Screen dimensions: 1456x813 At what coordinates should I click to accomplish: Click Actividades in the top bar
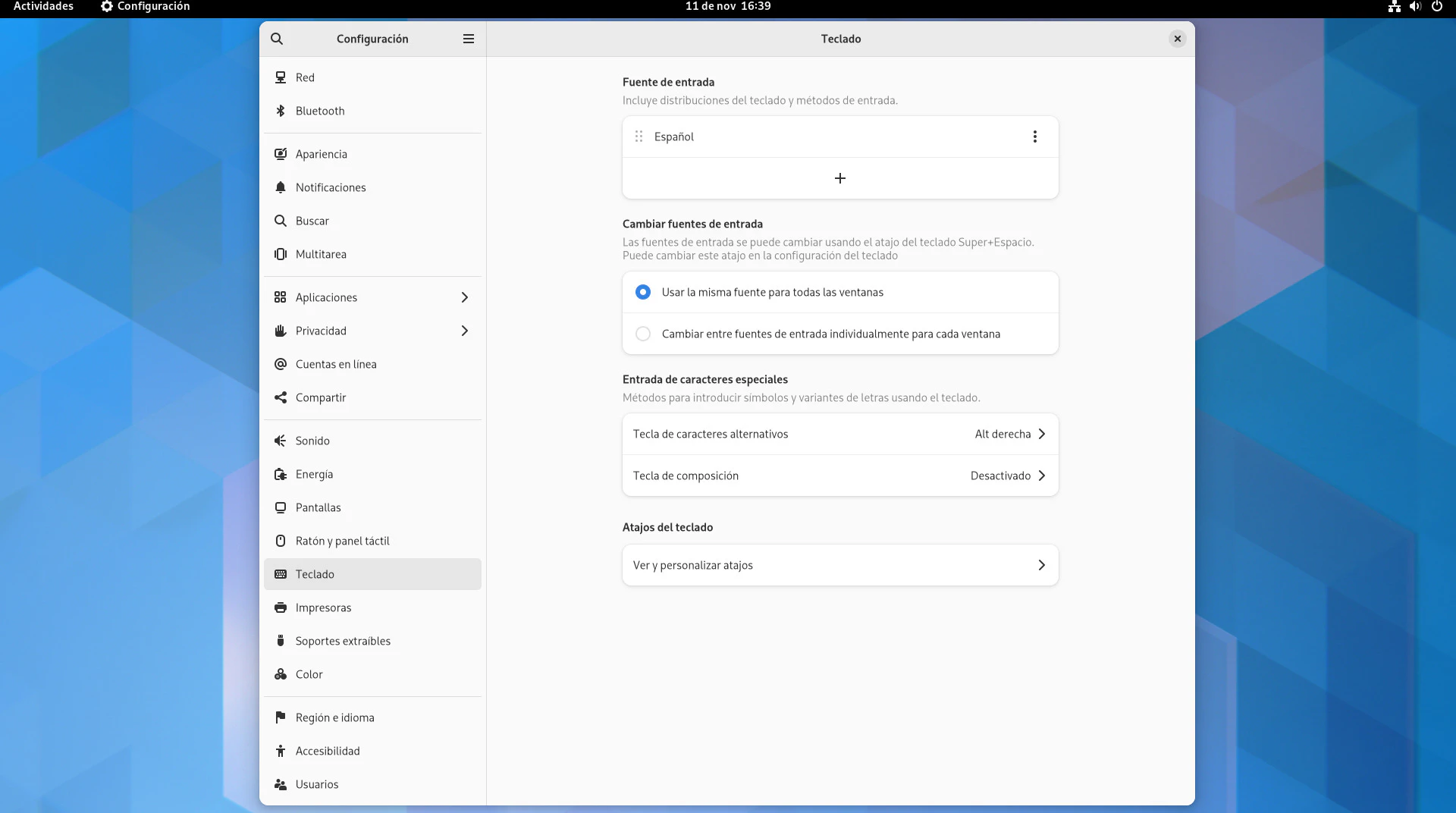tap(43, 6)
